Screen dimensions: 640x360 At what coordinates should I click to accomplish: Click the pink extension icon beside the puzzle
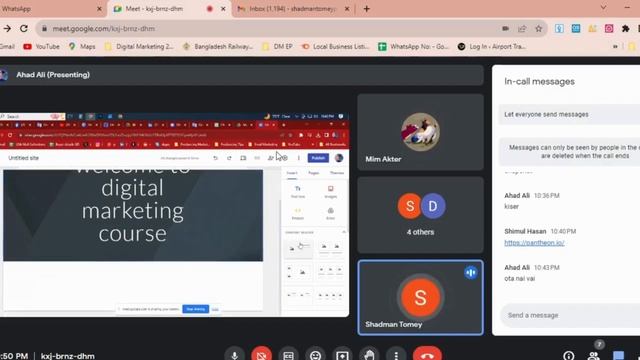[609, 29]
